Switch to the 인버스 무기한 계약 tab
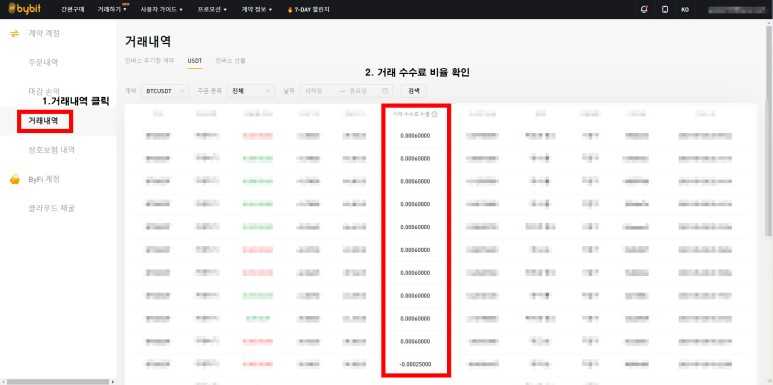 tap(149, 61)
